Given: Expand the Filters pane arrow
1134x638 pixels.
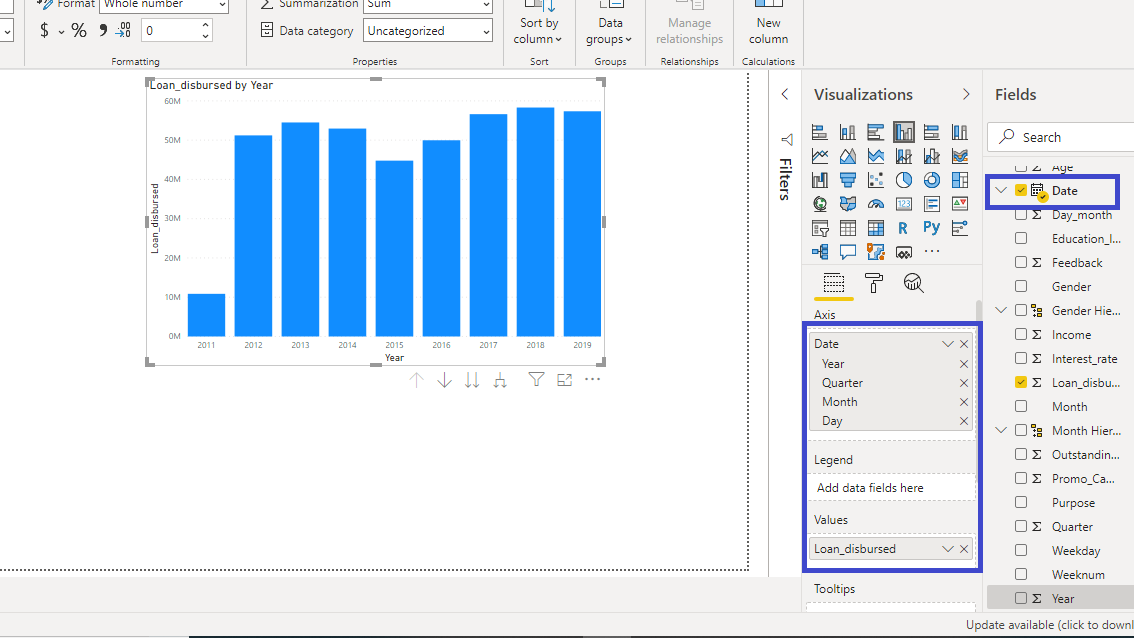Looking at the screenshot, I should (x=785, y=95).
